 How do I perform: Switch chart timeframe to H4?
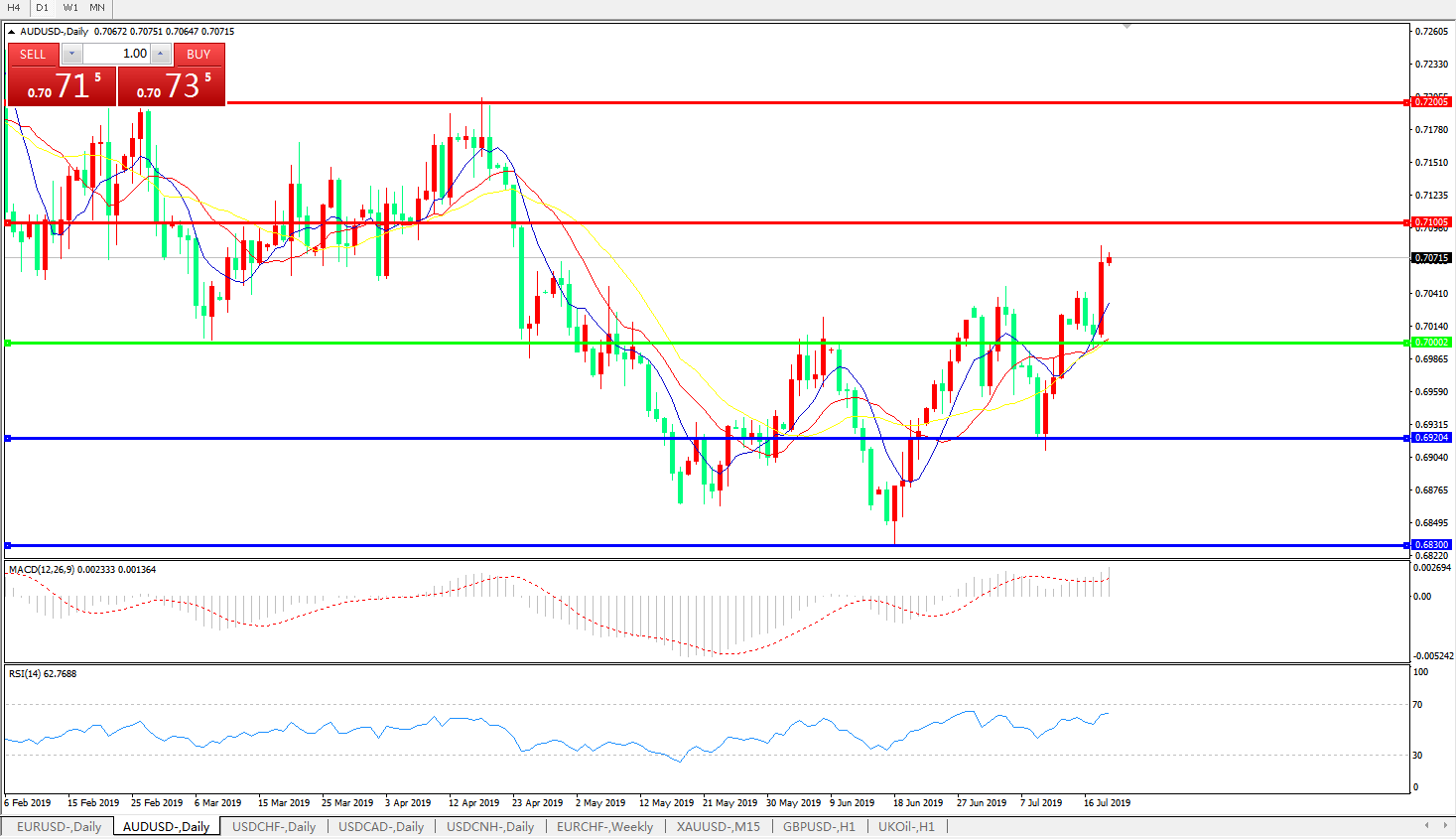tap(14, 7)
